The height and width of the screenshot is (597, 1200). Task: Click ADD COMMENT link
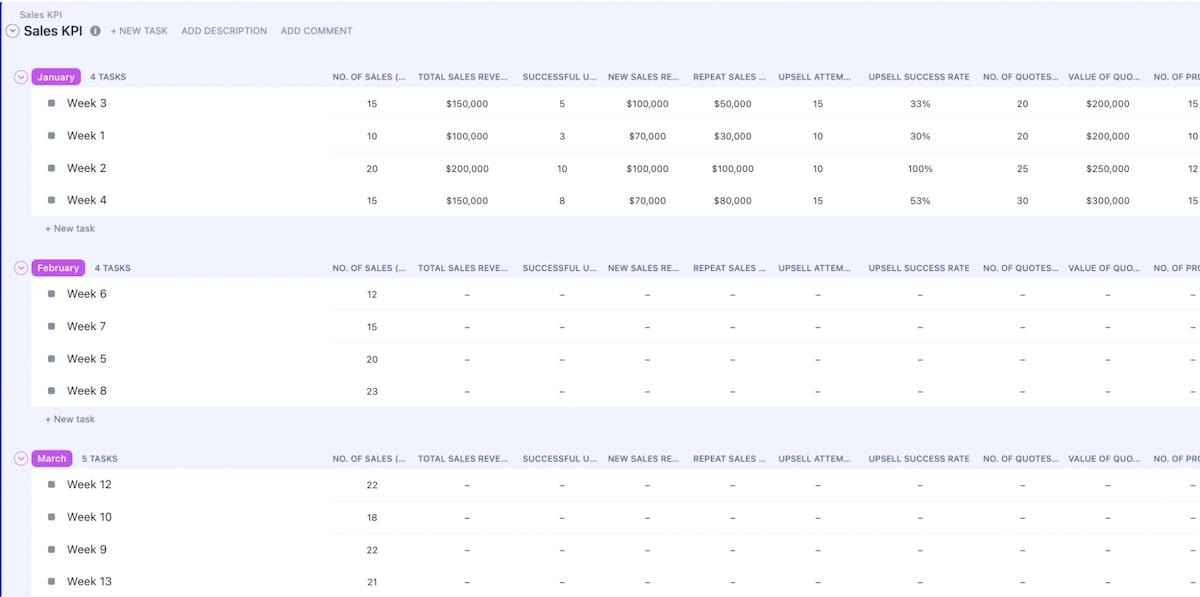[x=316, y=31]
